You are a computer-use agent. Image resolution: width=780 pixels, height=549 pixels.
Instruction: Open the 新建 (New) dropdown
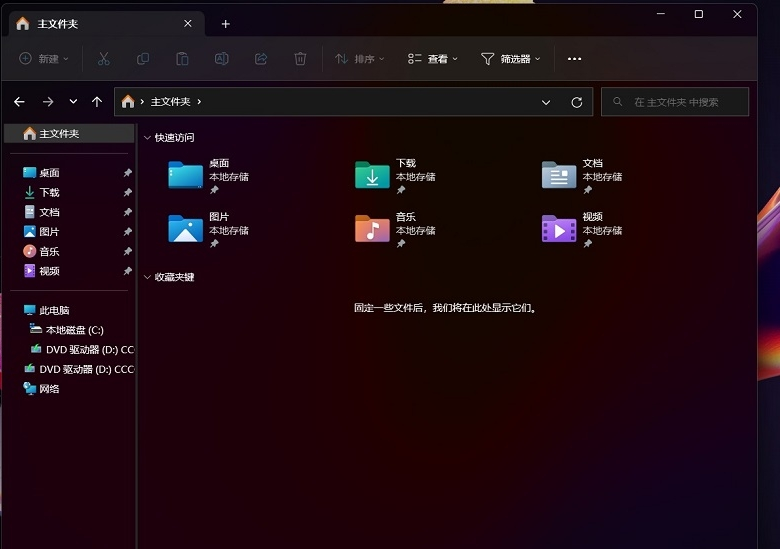pos(44,59)
